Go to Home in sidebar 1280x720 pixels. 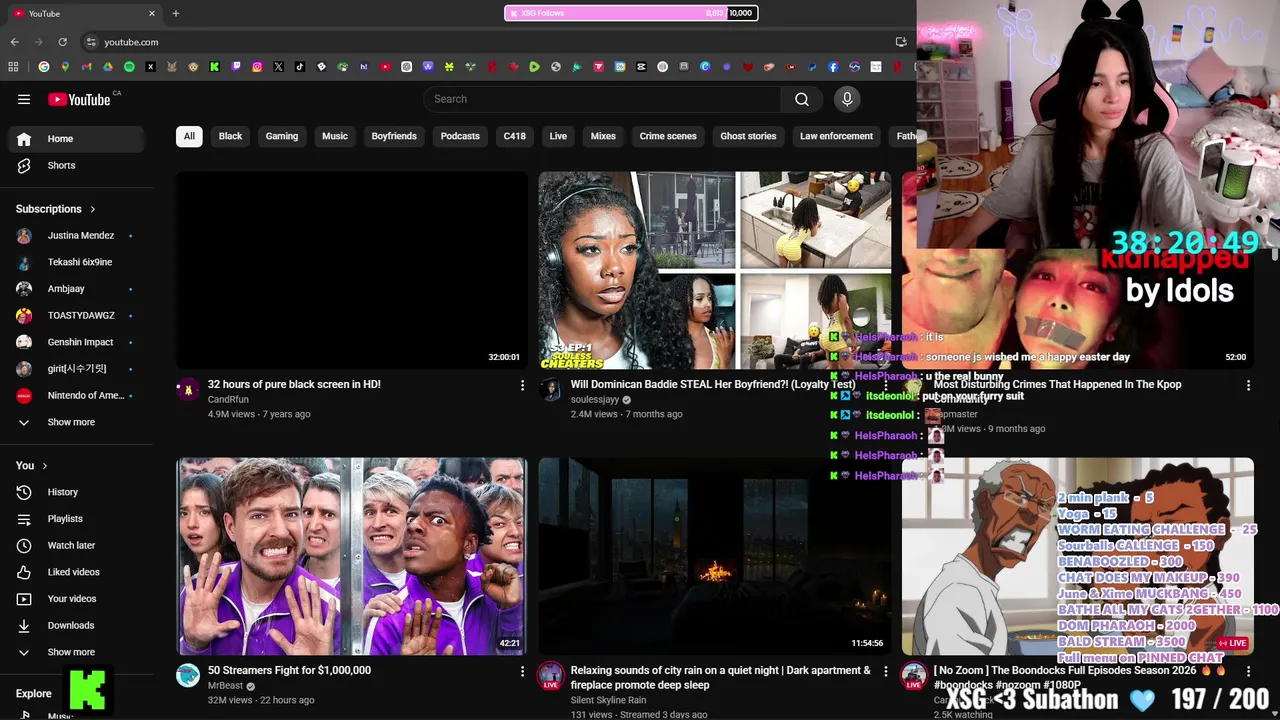point(76,139)
